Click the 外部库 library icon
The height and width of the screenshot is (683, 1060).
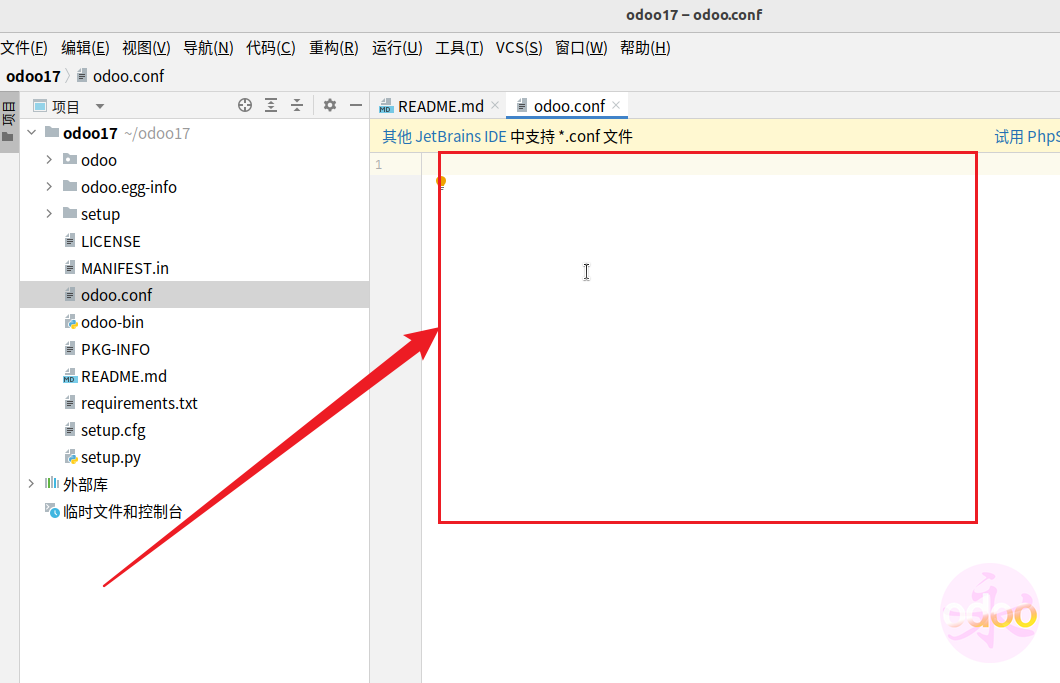point(51,484)
